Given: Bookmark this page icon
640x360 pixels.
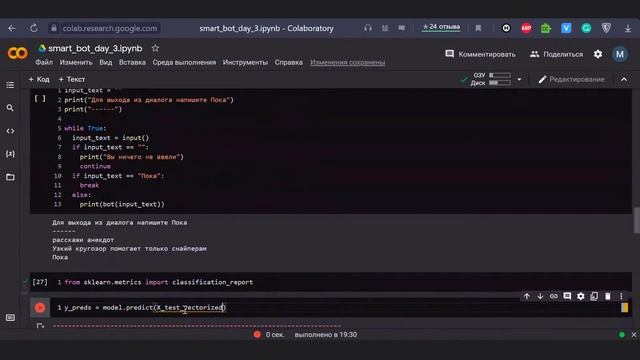Looking at the screenshot, I should tap(478, 28).
